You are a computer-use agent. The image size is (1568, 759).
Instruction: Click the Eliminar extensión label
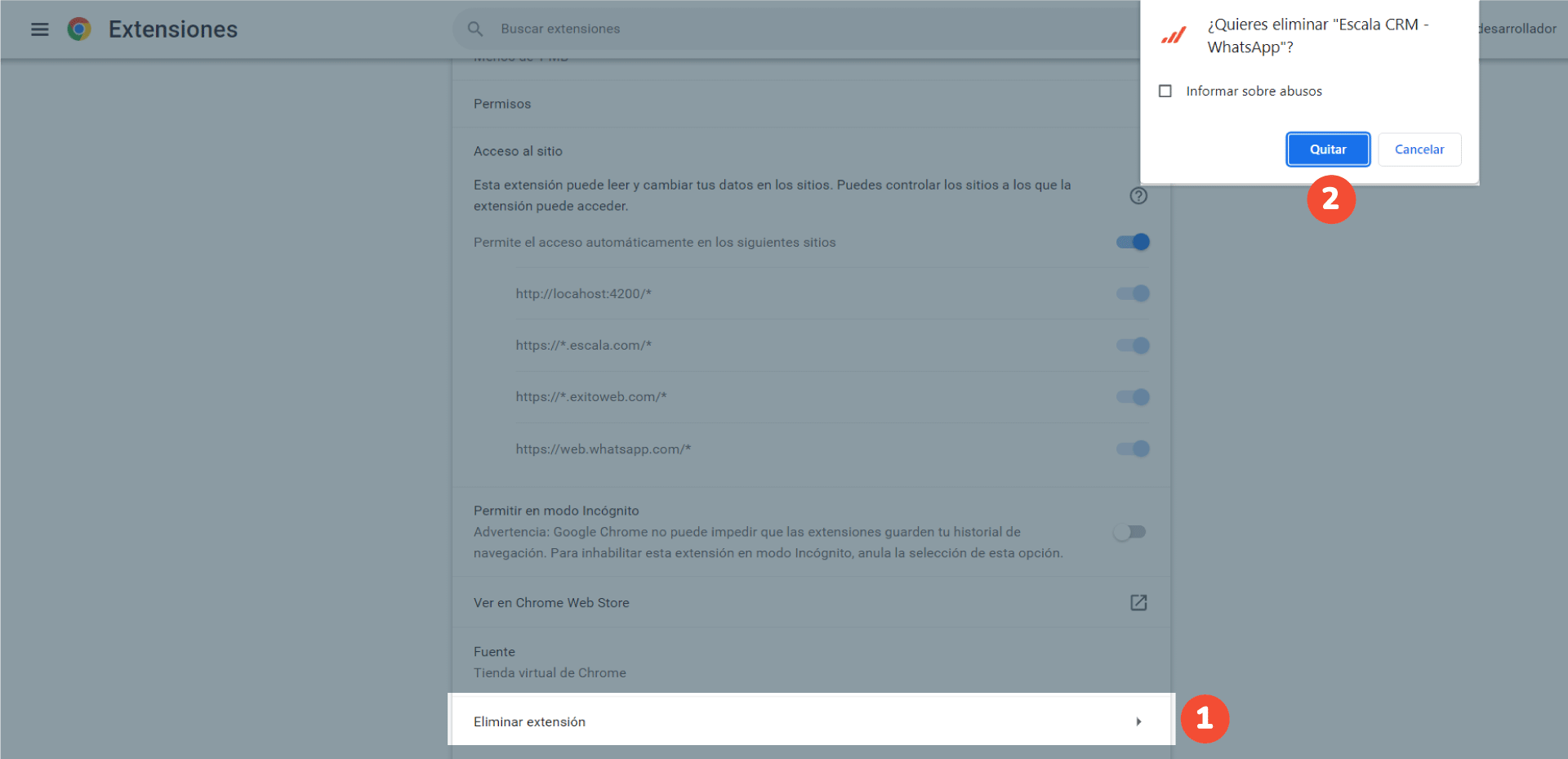529,722
